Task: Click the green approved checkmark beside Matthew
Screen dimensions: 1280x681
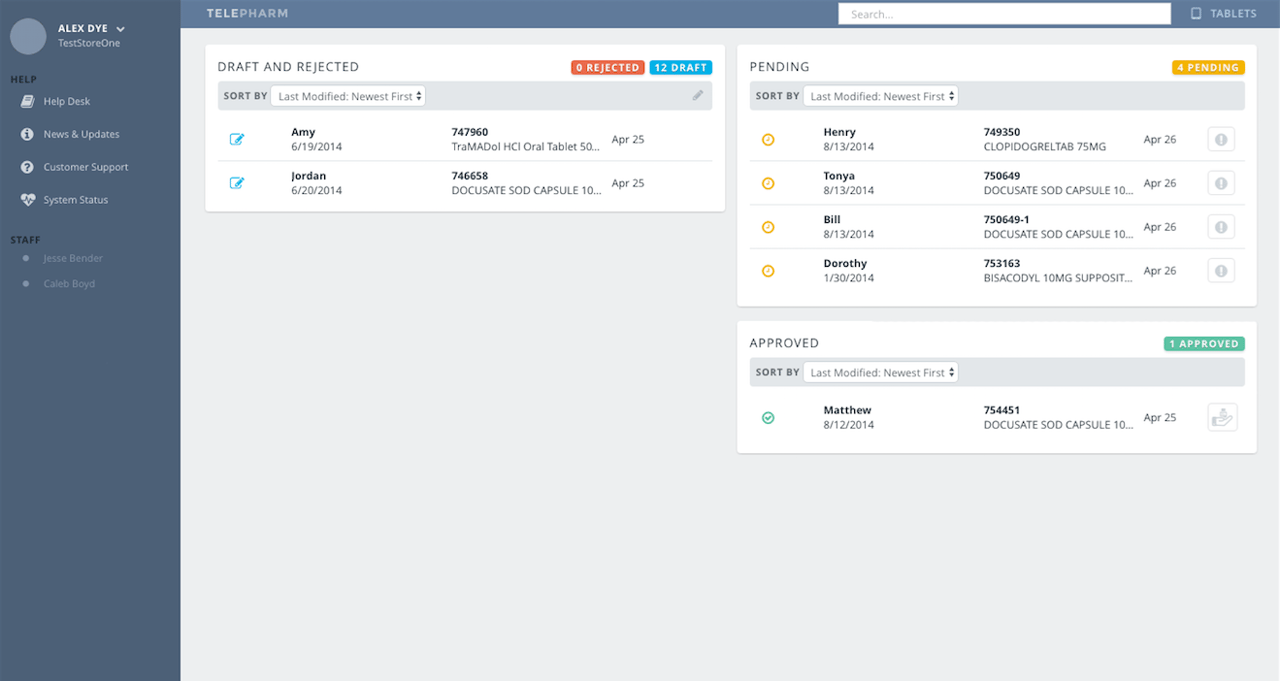Action: [768, 418]
